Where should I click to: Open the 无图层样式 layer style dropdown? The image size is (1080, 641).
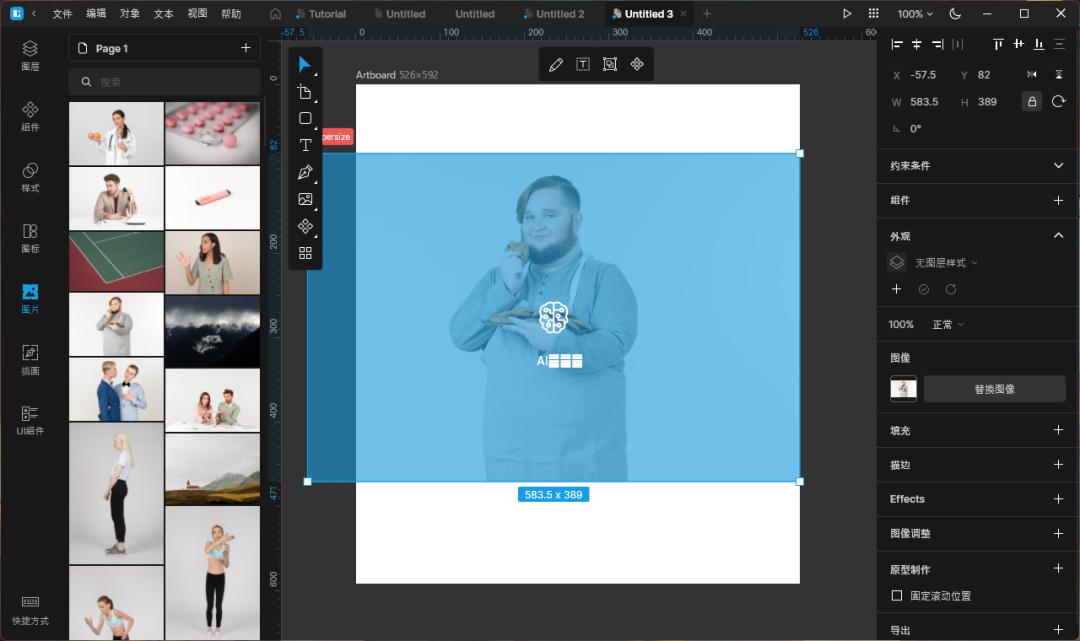[x=946, y=263]
